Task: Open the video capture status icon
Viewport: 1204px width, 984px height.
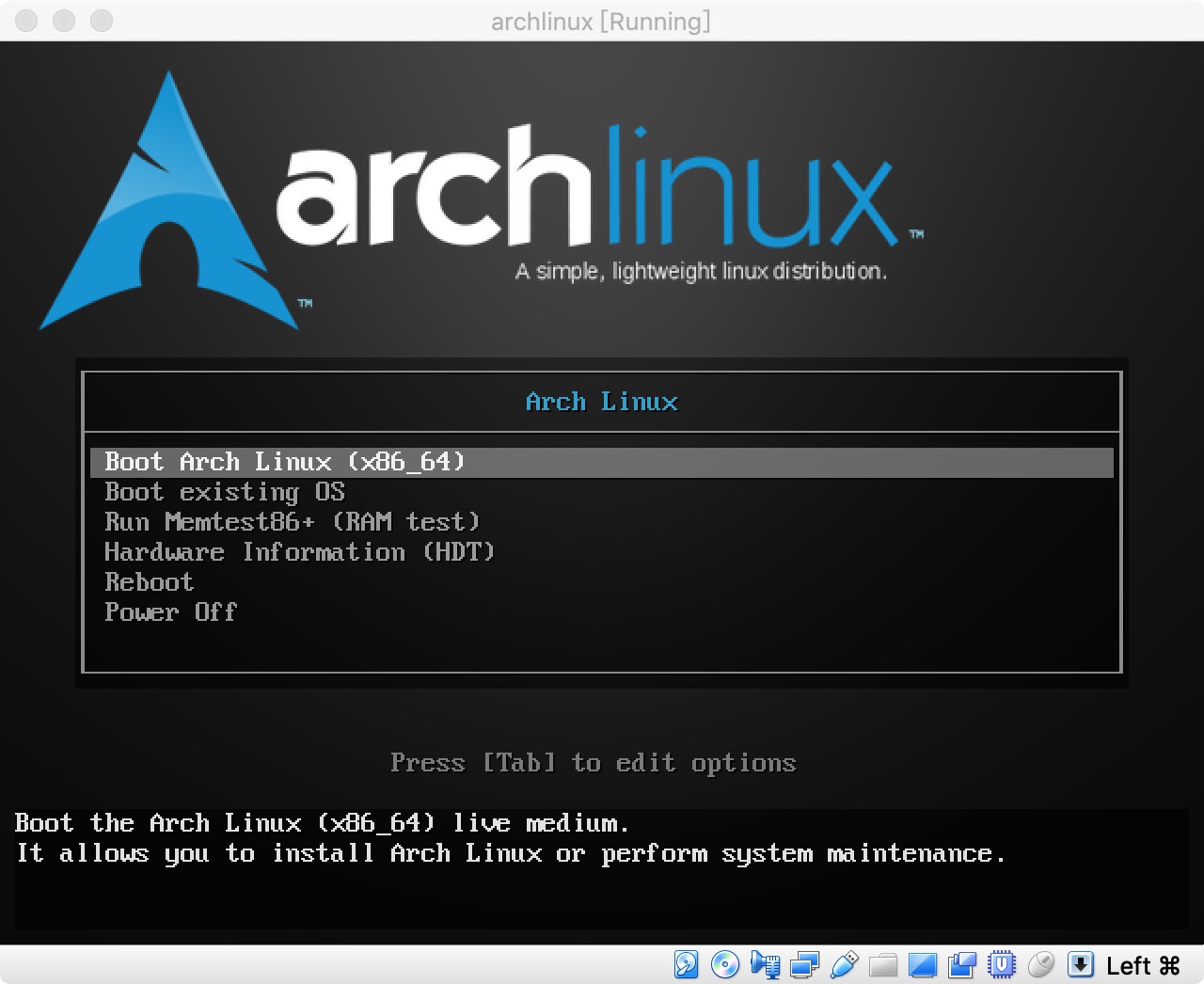Action: pos(962,964)
